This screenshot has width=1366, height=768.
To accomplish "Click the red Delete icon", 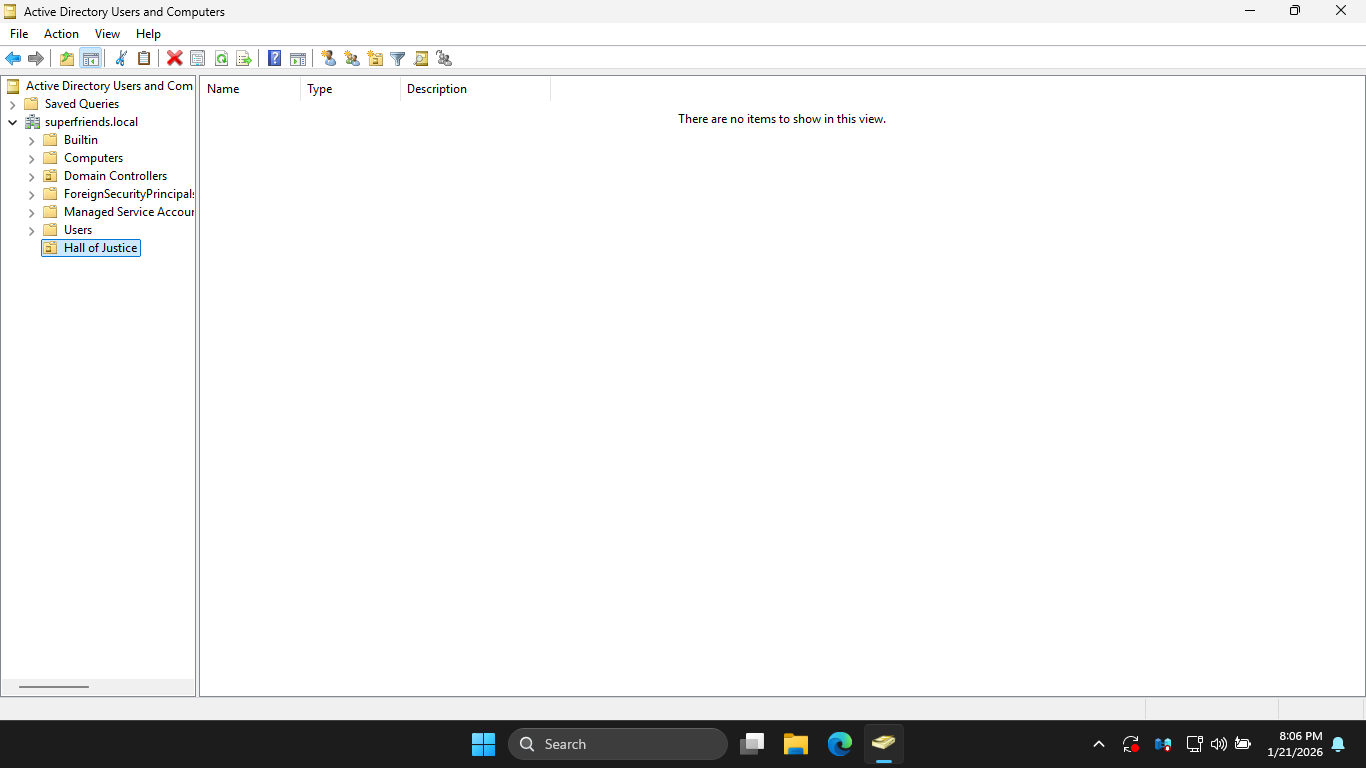I will (x=174, y=59).
